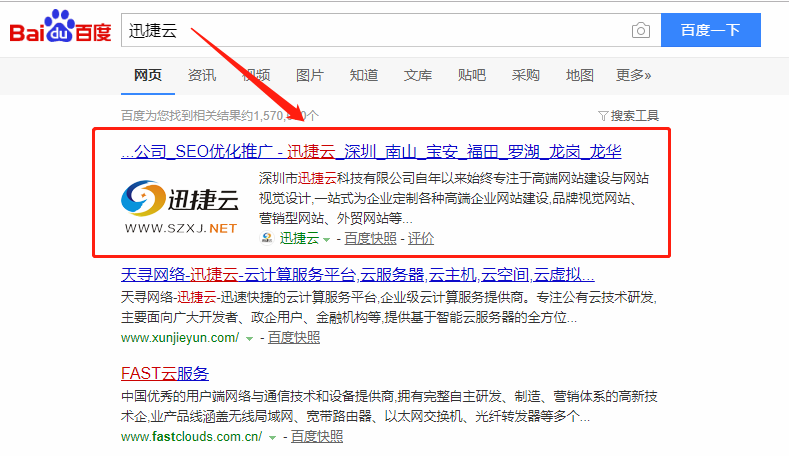Click the search tools filter icon
The width and height of the screenshot is (789, 456).
pos(603,116)
